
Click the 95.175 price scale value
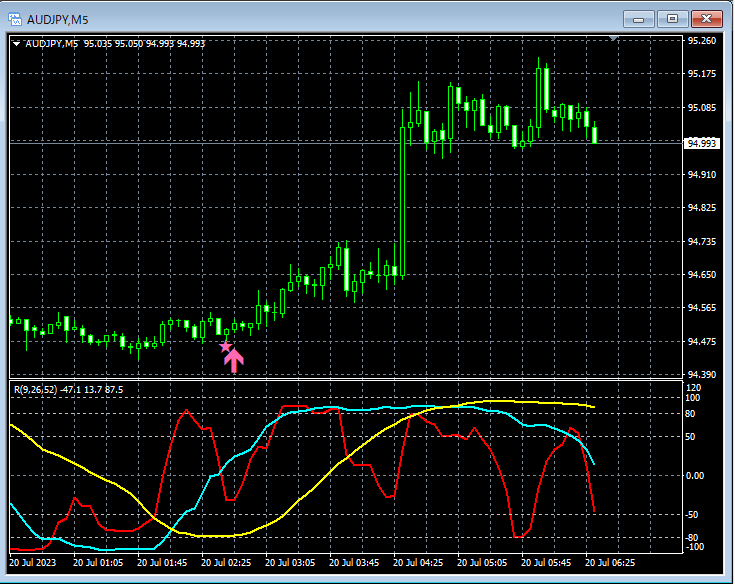click(702, 74)
